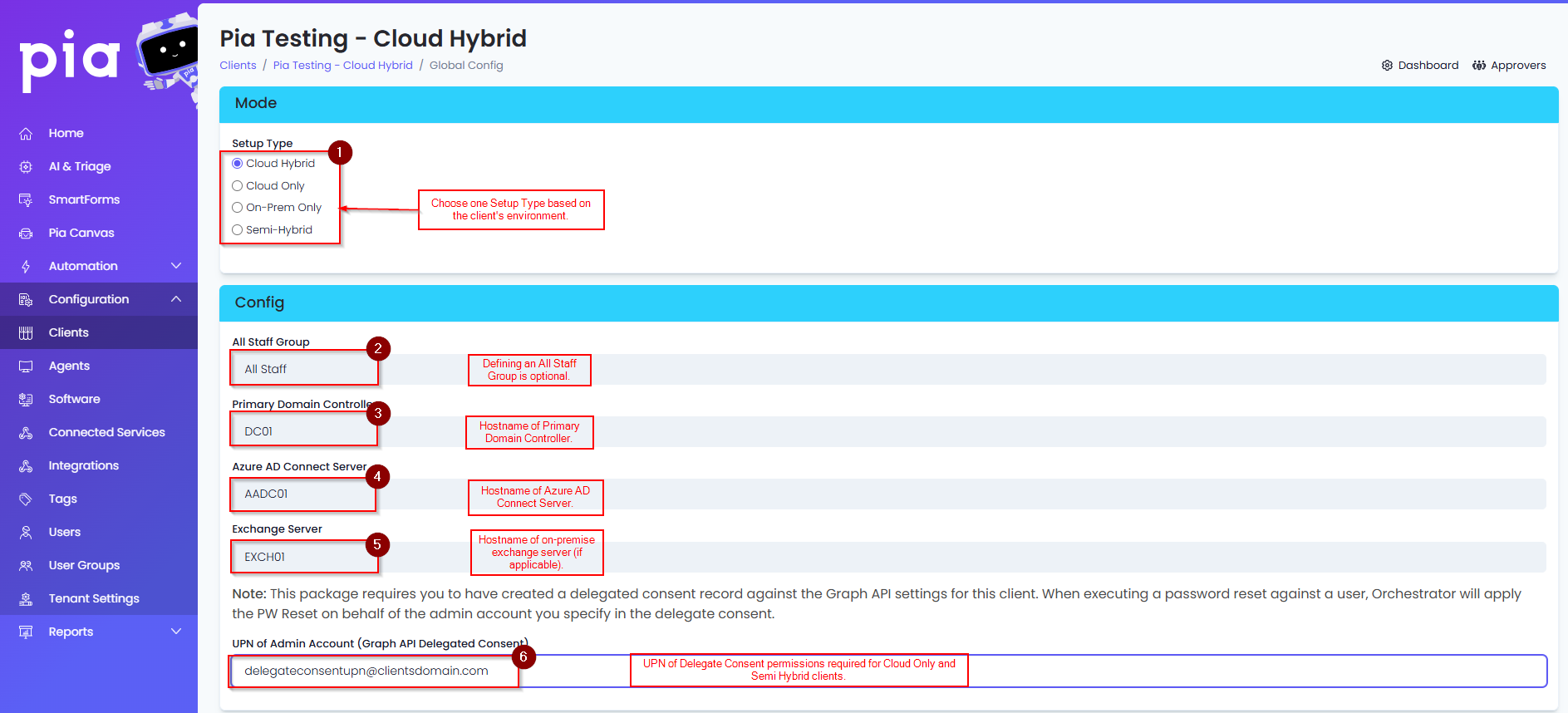Click the Home house icon in the sidebar
Screen dimensions: 1568x713
(x=26, y=133)
